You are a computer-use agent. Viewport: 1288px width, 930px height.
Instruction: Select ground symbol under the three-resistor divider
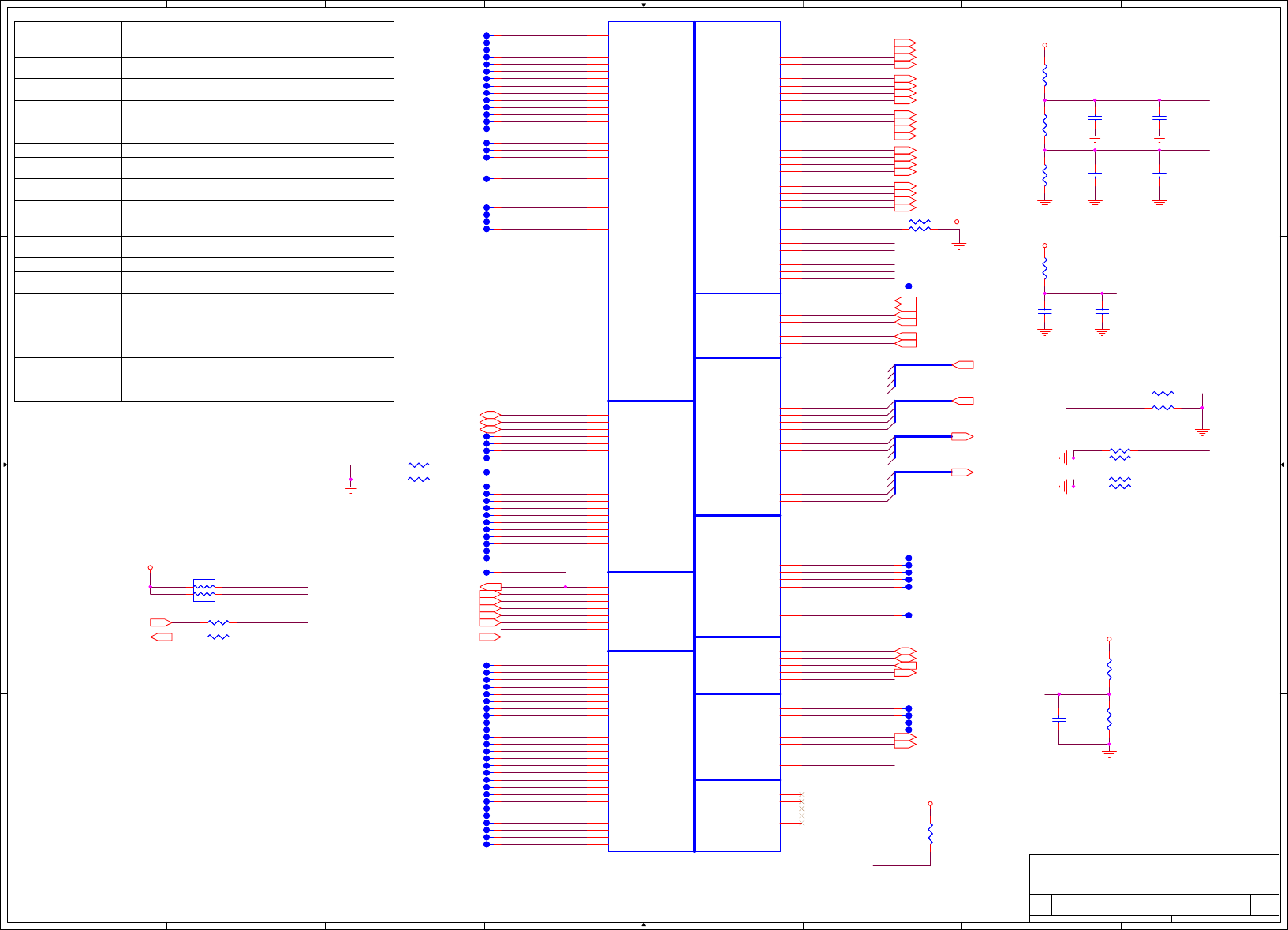1045,204
